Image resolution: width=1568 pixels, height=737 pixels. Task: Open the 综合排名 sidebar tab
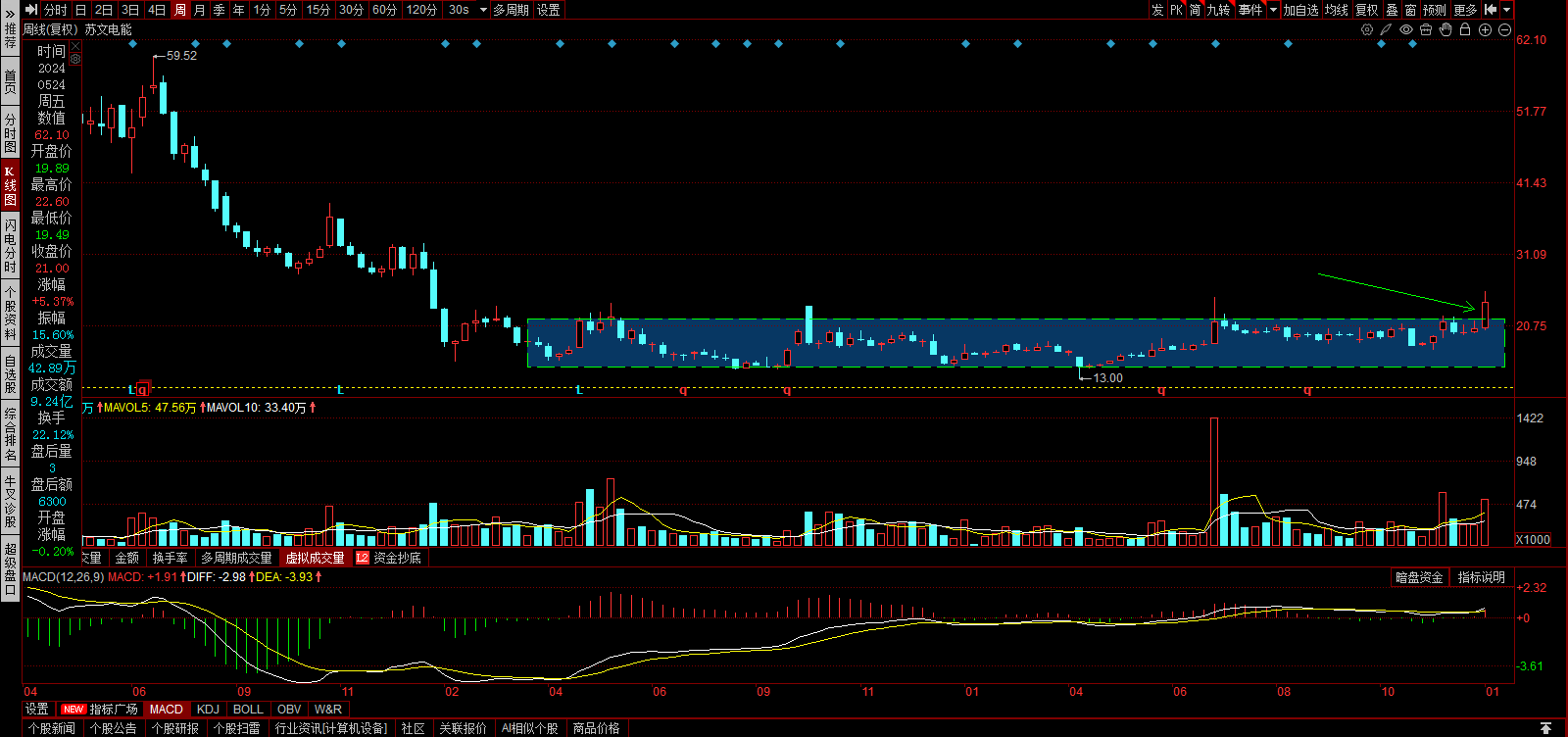[x=10, y=435]
